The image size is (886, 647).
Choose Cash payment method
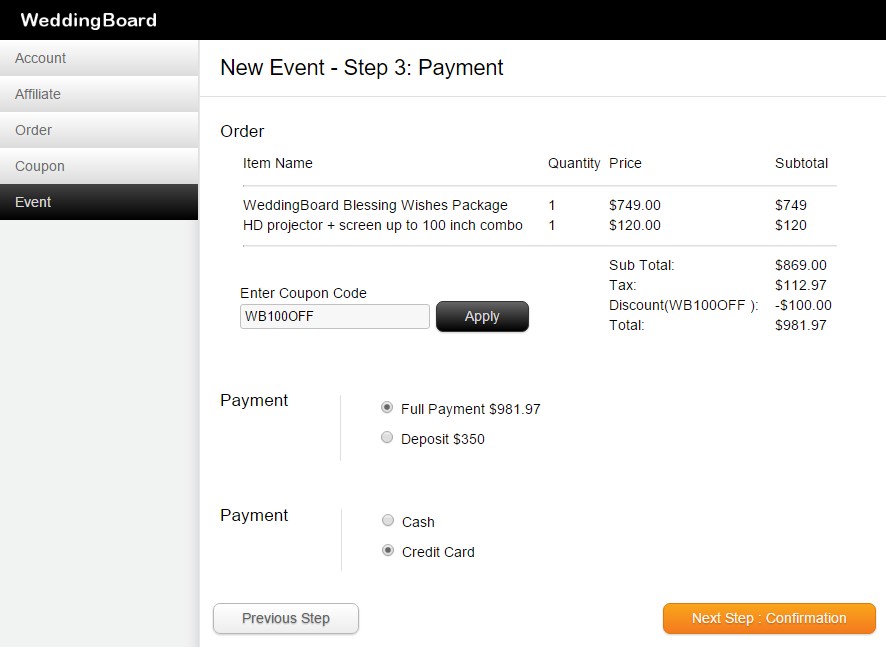(388, 520)
